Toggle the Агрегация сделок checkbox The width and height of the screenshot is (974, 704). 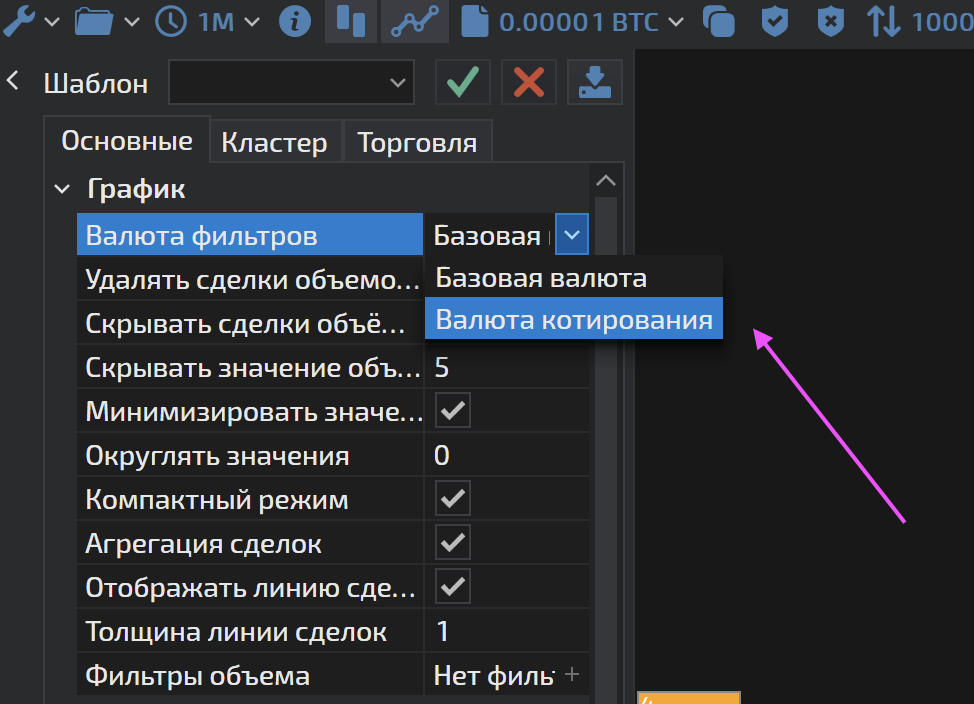(x=453, y=543)
